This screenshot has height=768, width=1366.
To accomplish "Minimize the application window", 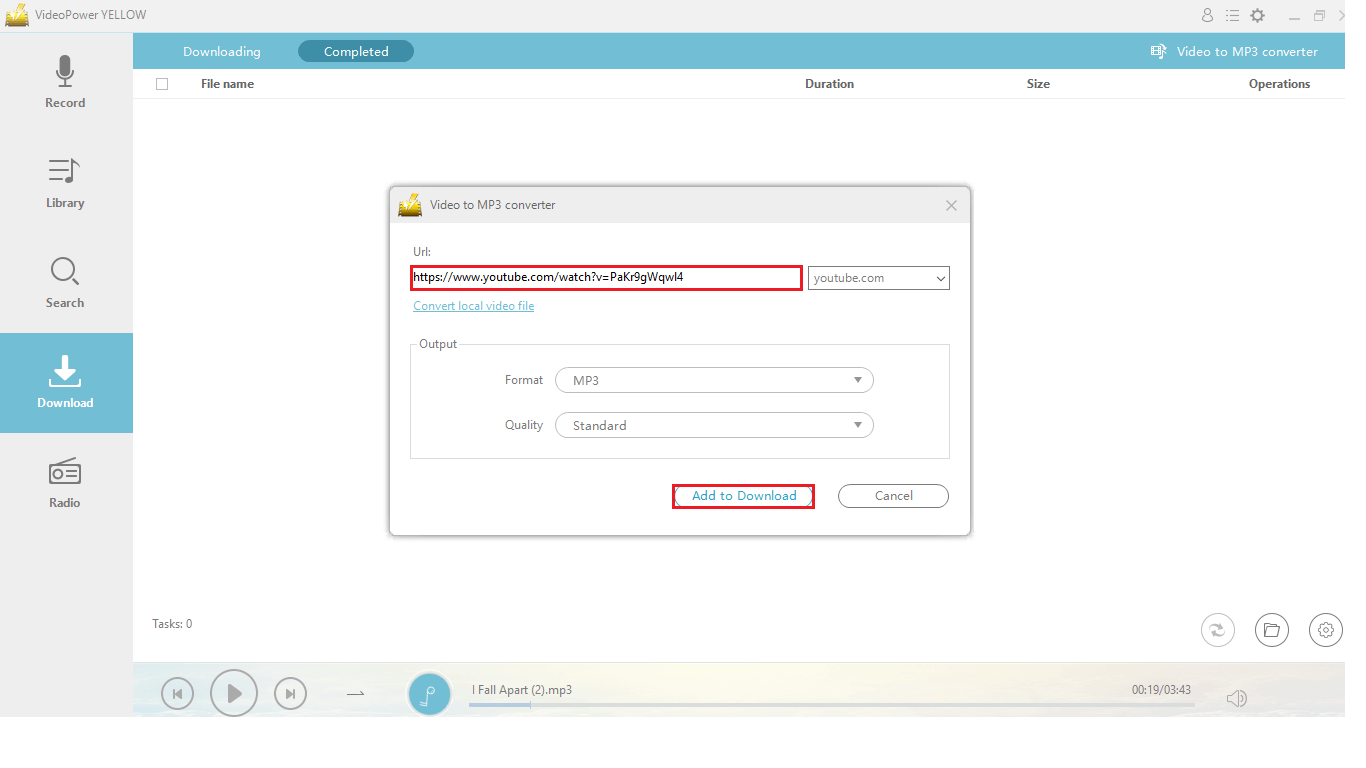I will point(1295,16).
